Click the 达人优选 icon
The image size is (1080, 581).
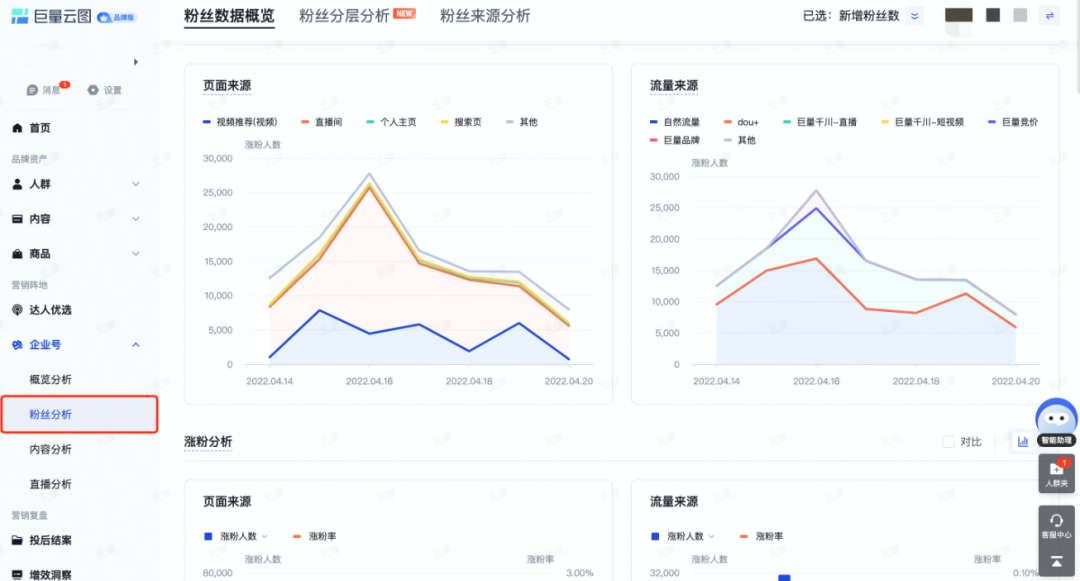coord(17,310)
